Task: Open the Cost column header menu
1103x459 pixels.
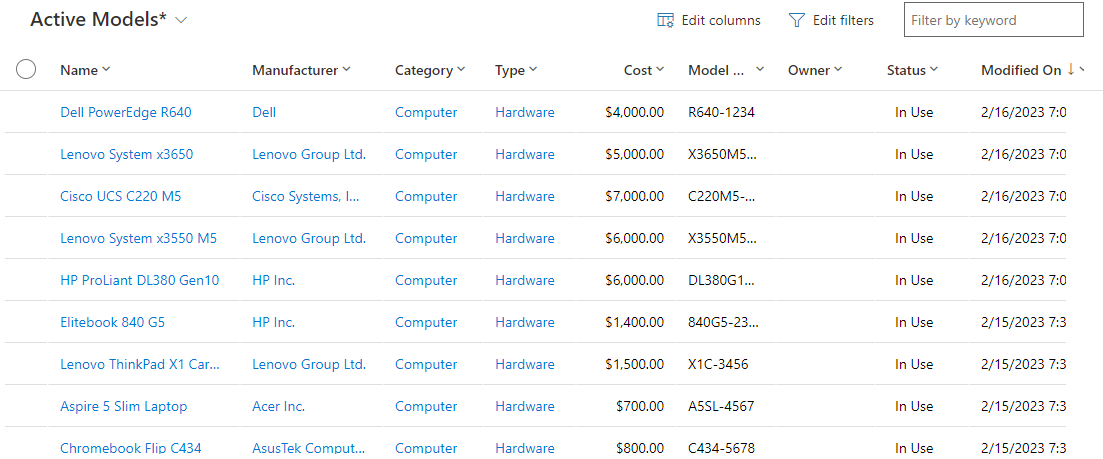Action: (660, 69)
